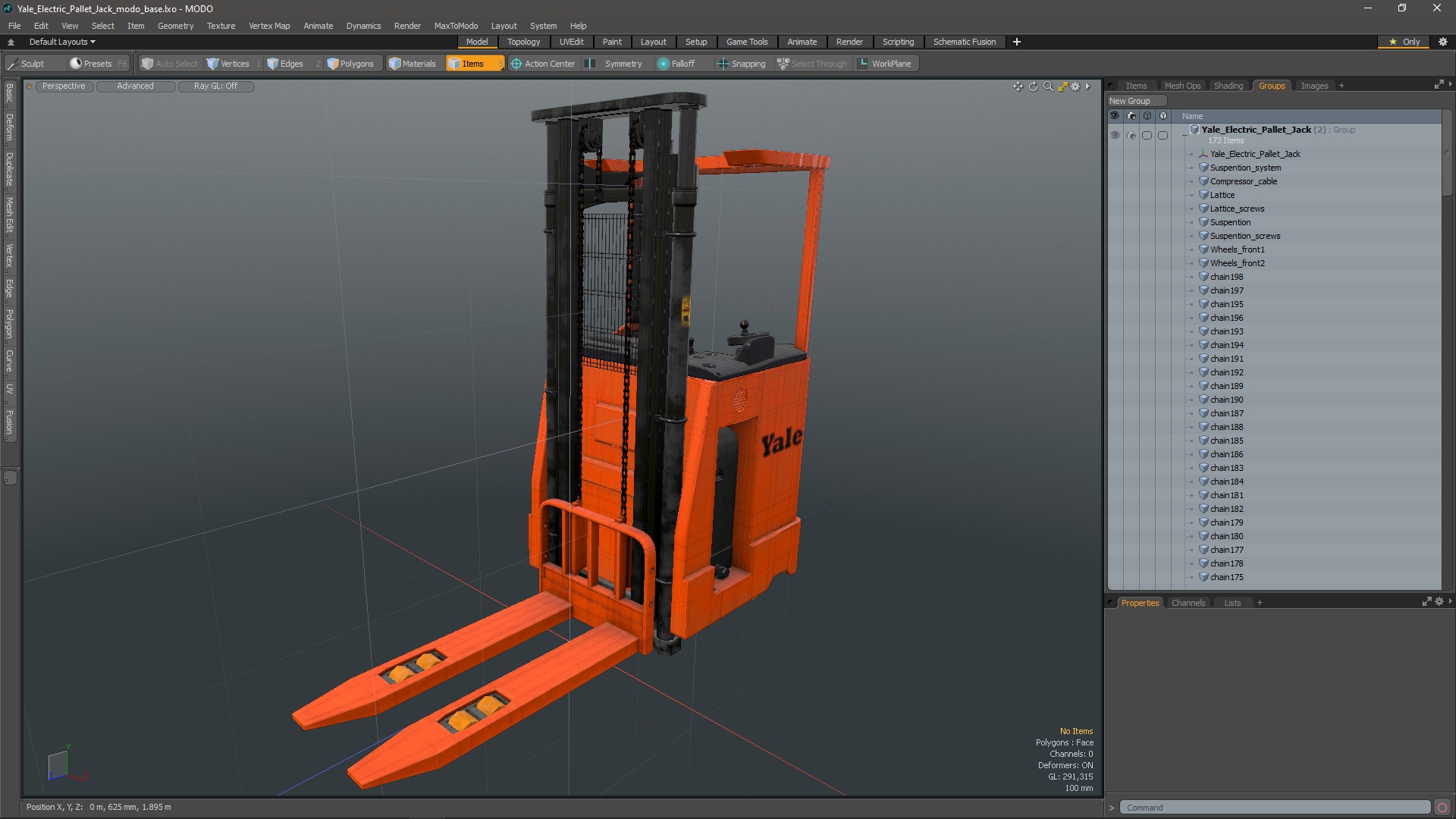The image size is (1456, 819).
Task: Switch to the Items panel tab
Action: pyautogui.click(x=1136, y=86)
